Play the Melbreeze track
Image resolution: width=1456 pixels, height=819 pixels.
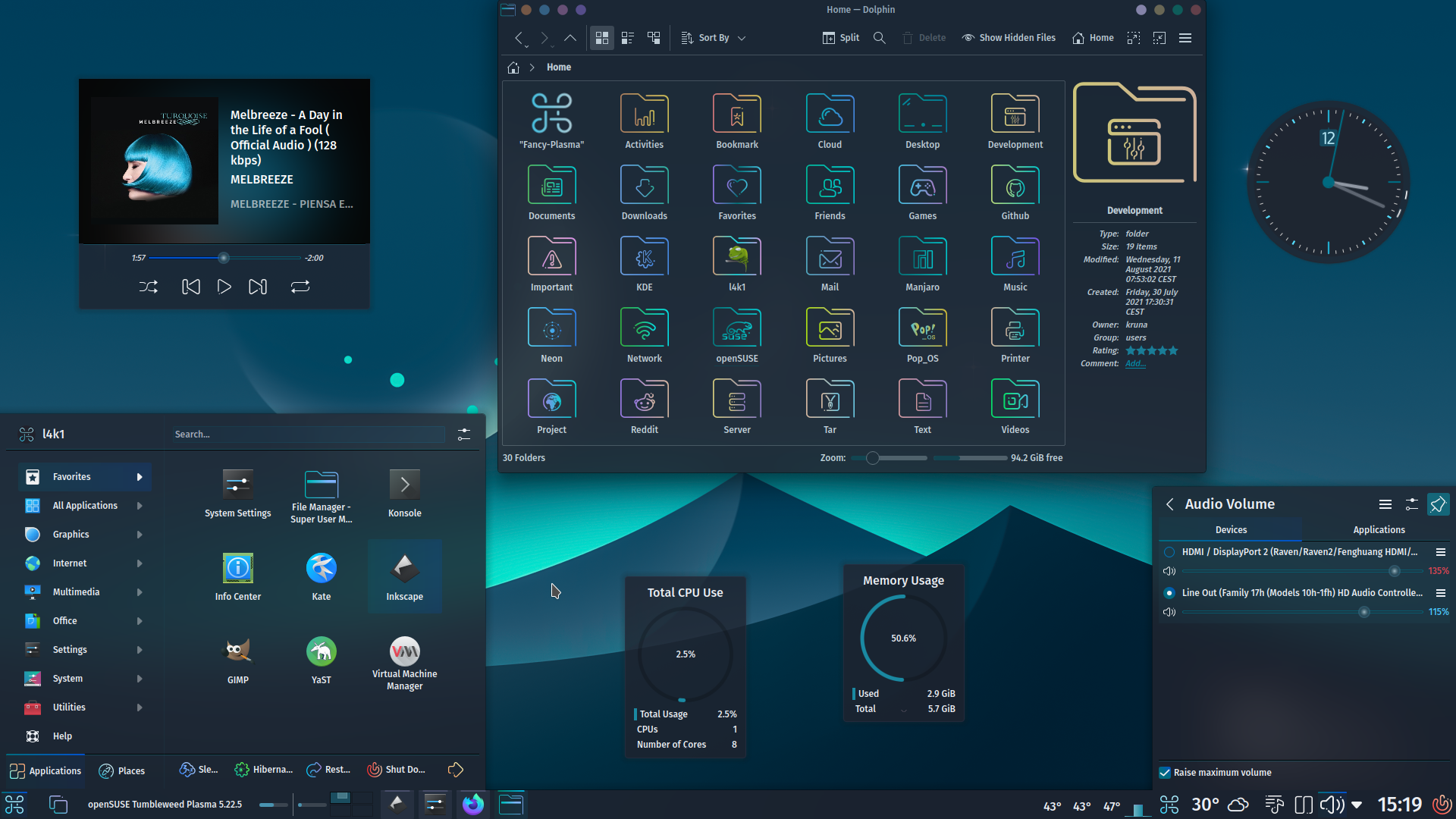point(224,287)
